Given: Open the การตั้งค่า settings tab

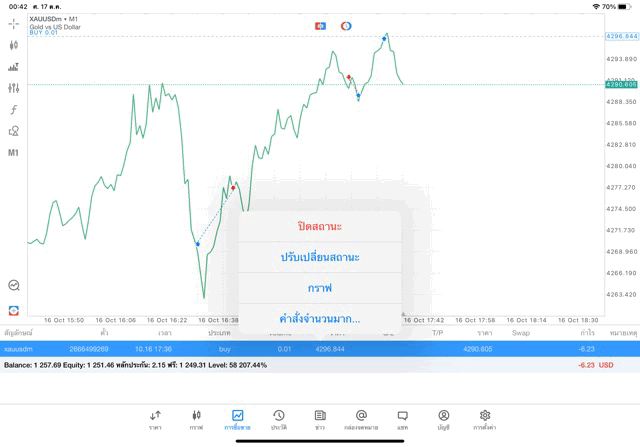Looking at the screenshot, I should [485, 419].
